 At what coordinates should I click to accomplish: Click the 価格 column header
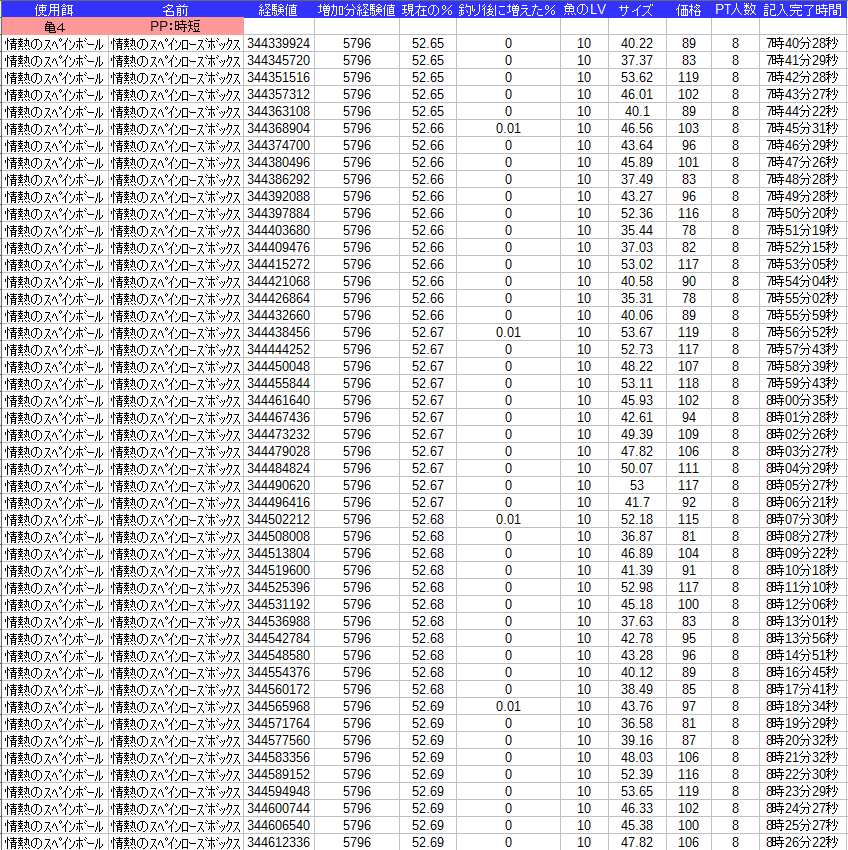(688, 9)
